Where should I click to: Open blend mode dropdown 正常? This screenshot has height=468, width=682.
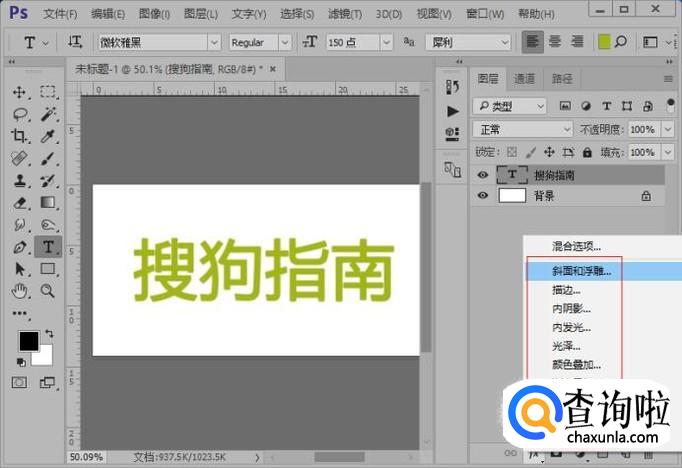tap(522, 129)
